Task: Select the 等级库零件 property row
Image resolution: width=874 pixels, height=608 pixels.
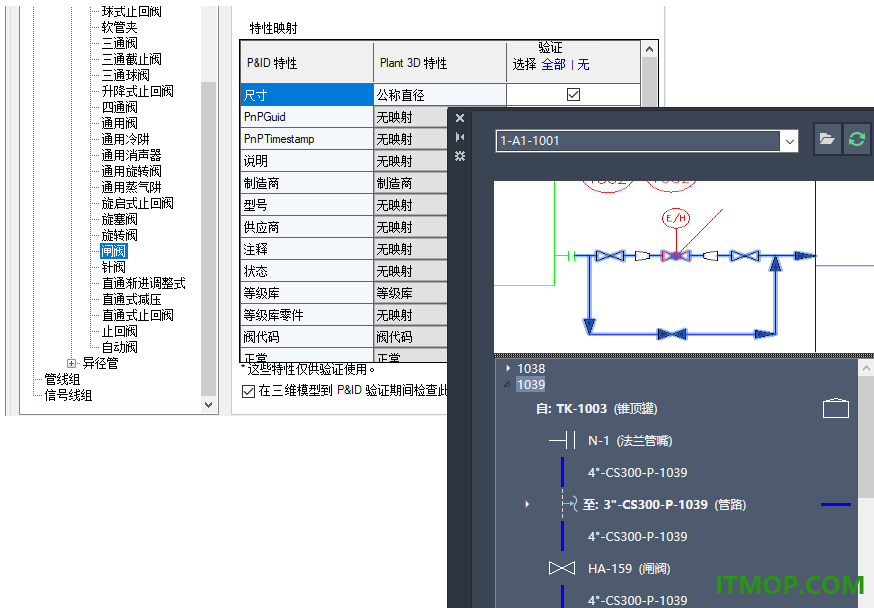Action: coord(307,315)
